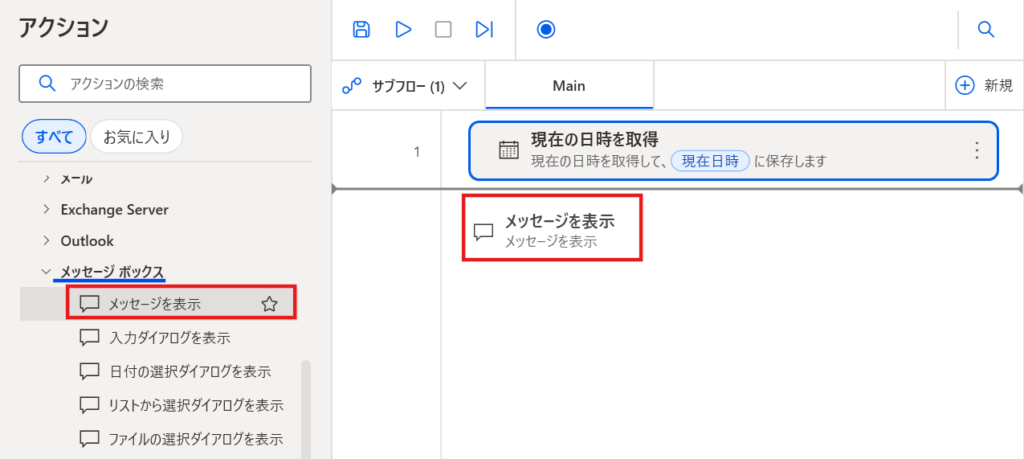Image resolution: width=1024 pixels, height=459 pixels.
Task: Select the すべて filter pill
Action: 54,136
